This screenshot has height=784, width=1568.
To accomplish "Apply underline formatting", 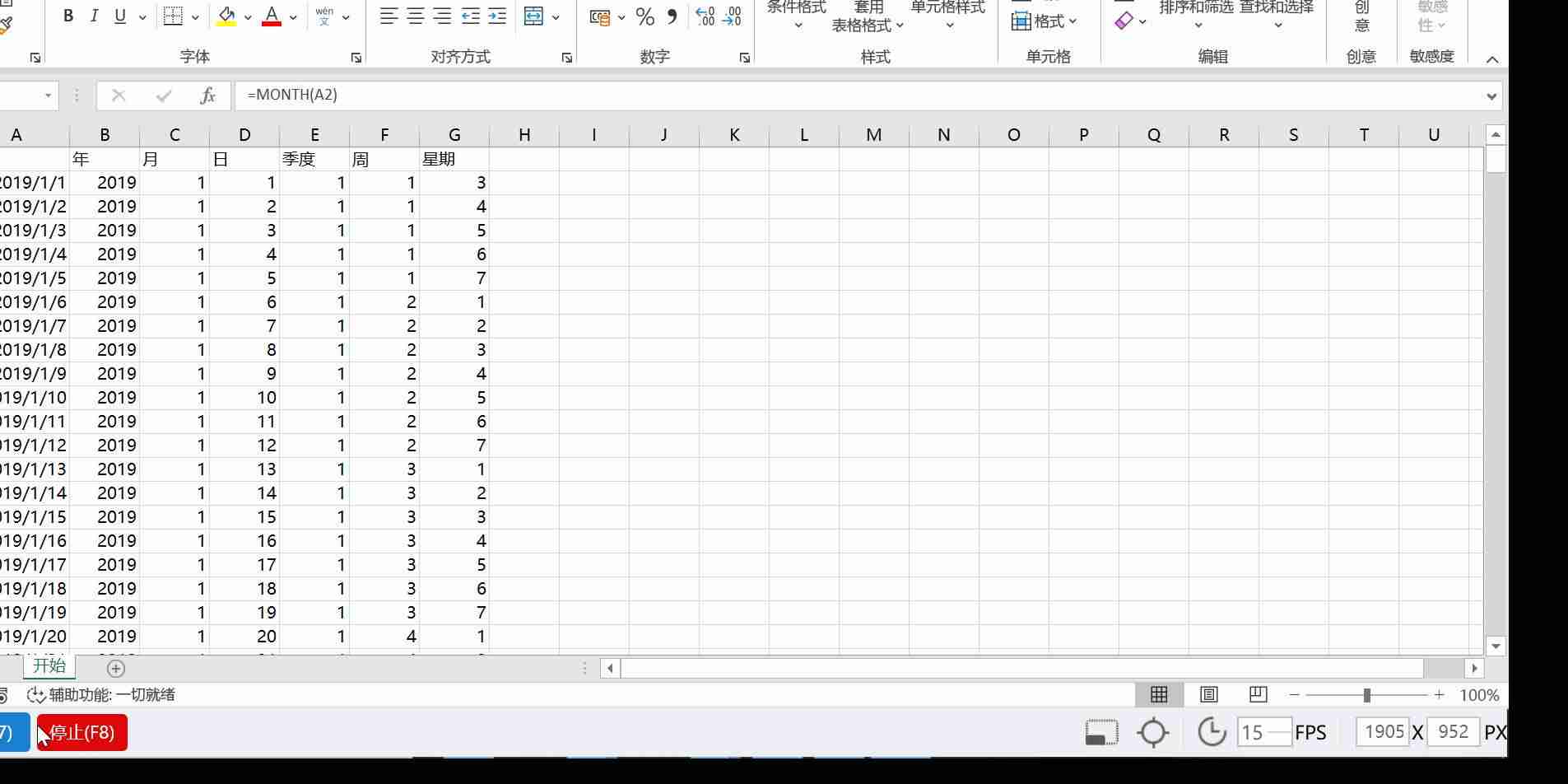I will [x=120, y=16].
